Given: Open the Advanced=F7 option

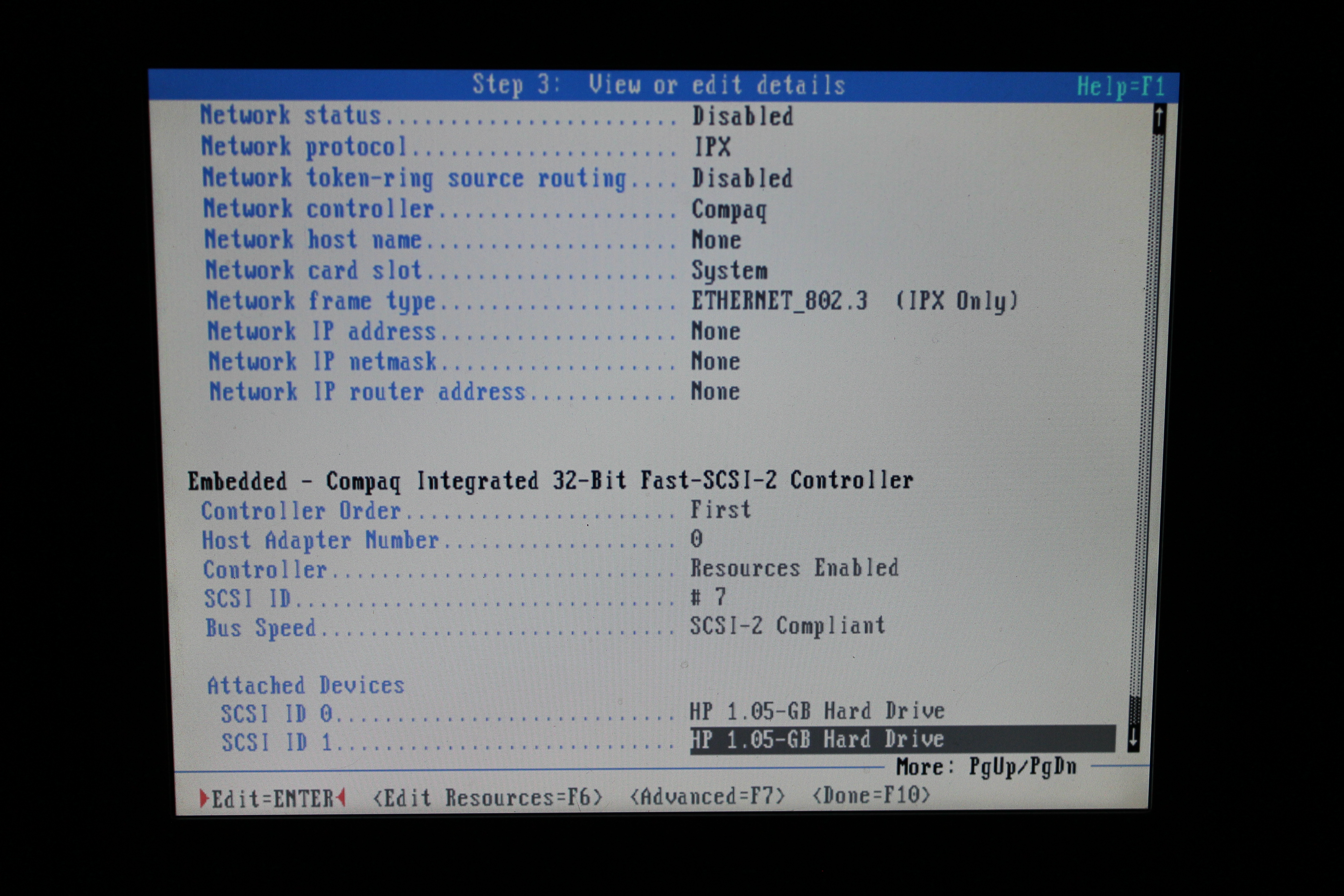Looking at the screenshot, I should click(x=708, y=796).
